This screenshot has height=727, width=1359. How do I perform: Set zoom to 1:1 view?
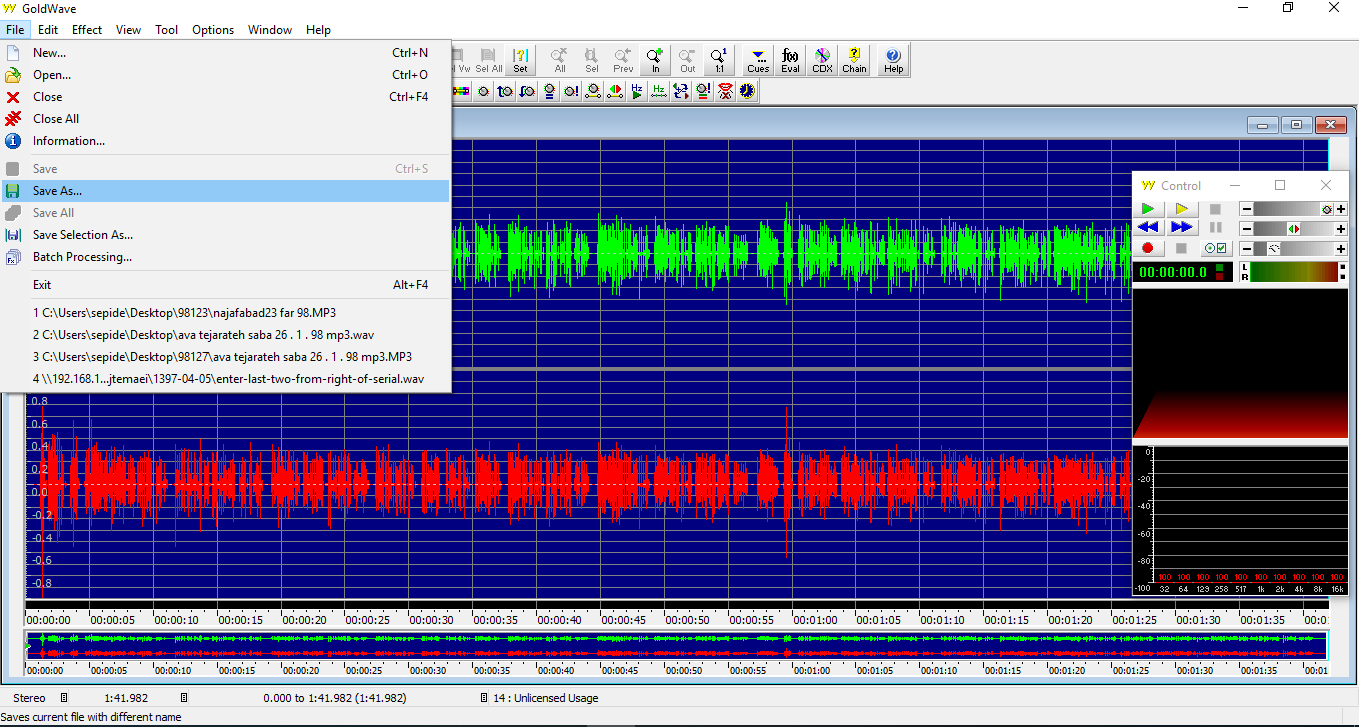[x=719, y=61]
